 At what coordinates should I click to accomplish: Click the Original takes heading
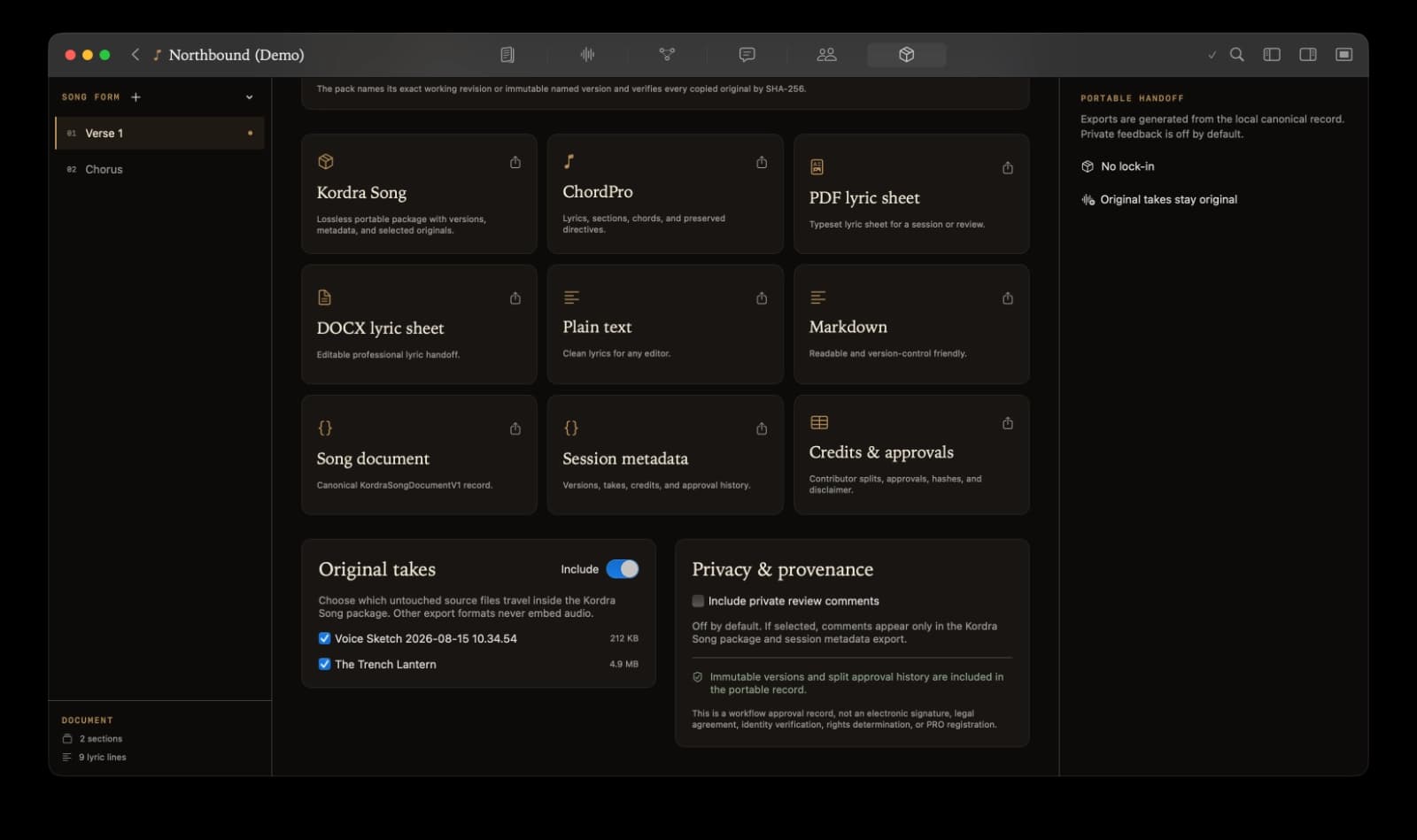(377, 569)
